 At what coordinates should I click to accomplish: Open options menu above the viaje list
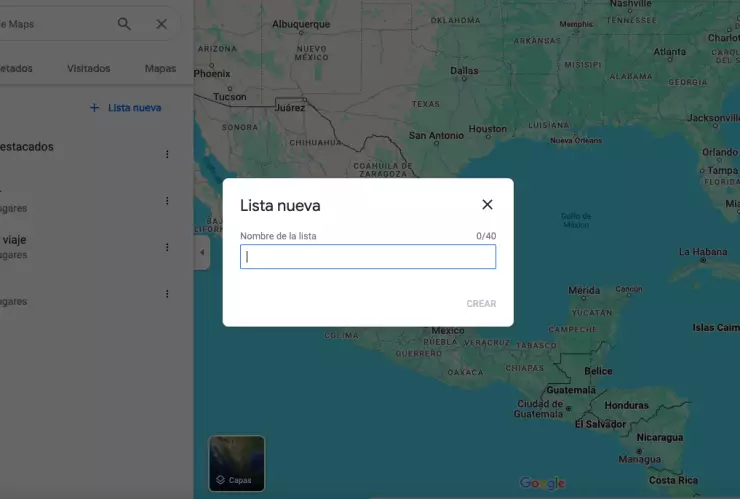167,201
